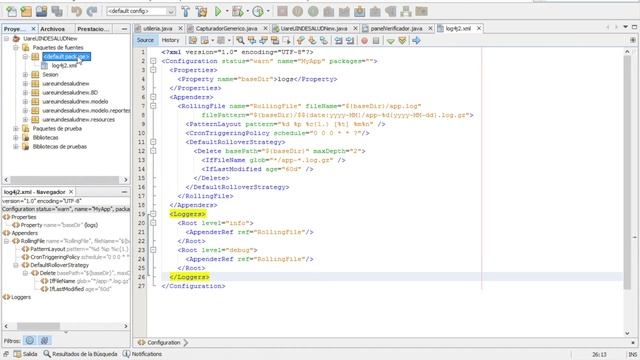640x360 pixels.
Task: Expand the Sesion package node
Action: [x=25, y=75]
